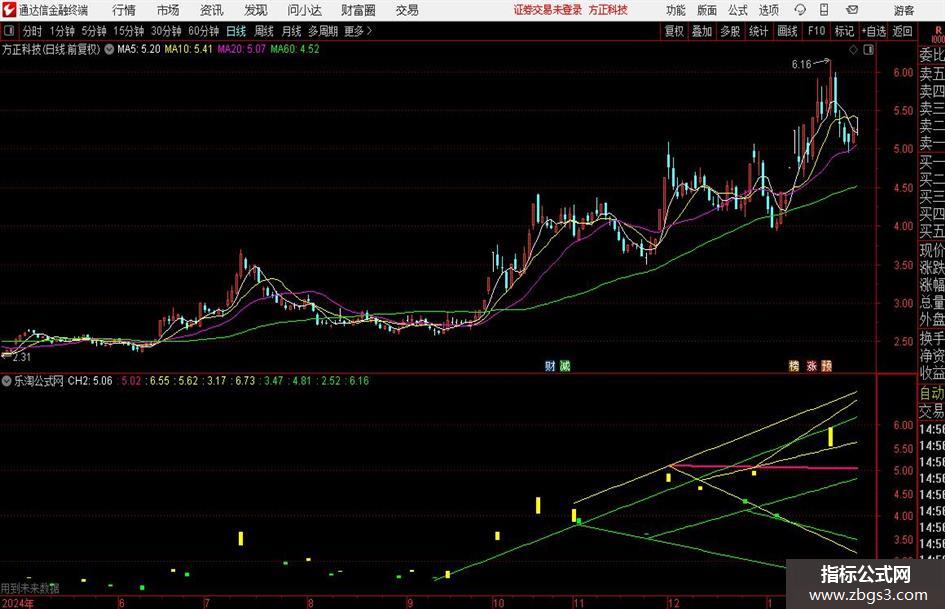
Task: Select the 日线 daily period tab
Action: point(236,31)
